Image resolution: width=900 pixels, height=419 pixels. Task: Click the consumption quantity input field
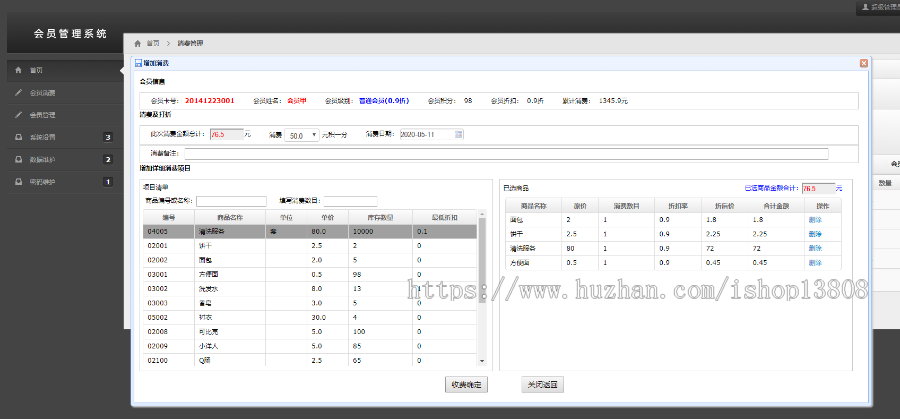tap(351, 201)
